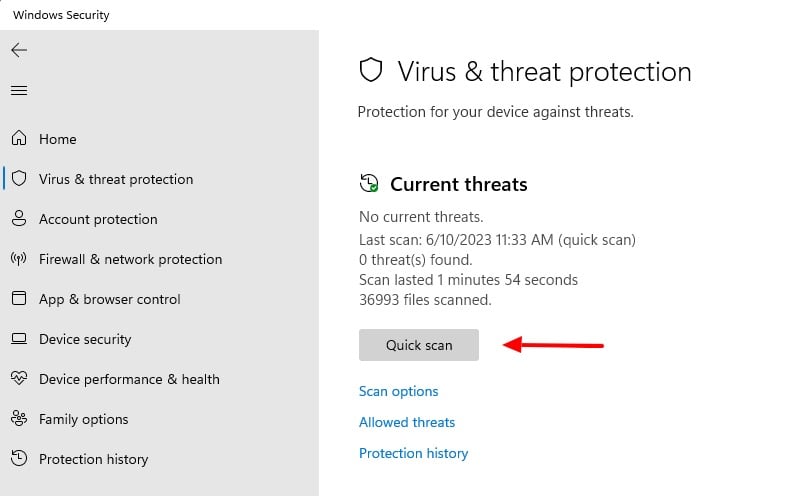Open the Firewall antenna icon
Screen dimensions: 808x496
(19, 259)
